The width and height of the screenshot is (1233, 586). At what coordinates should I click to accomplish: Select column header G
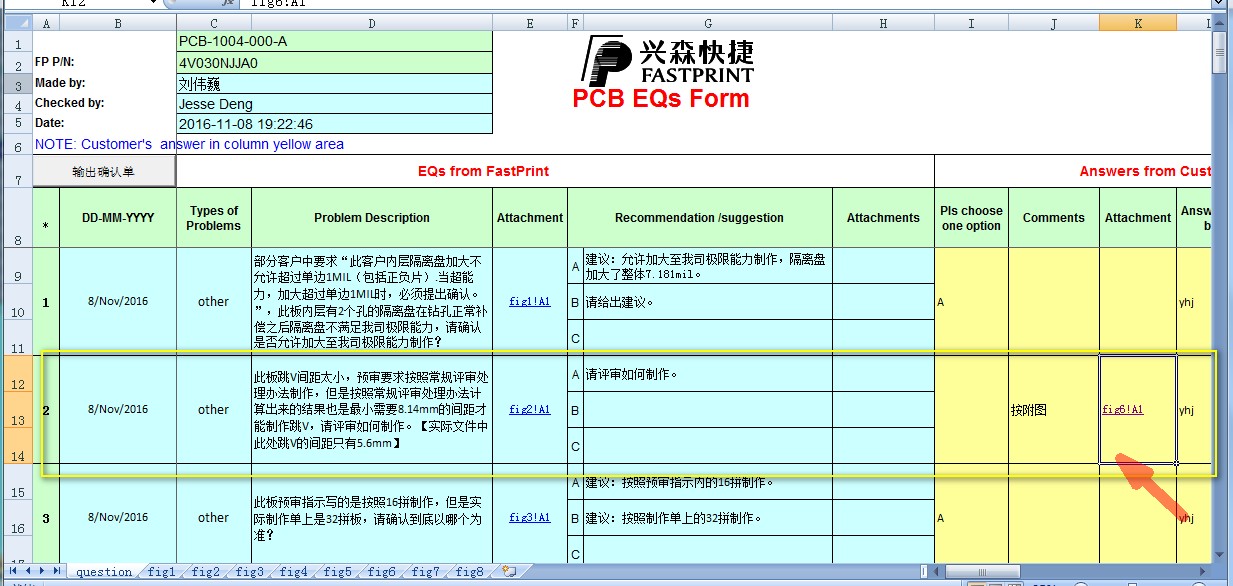(x=707, y=22)
